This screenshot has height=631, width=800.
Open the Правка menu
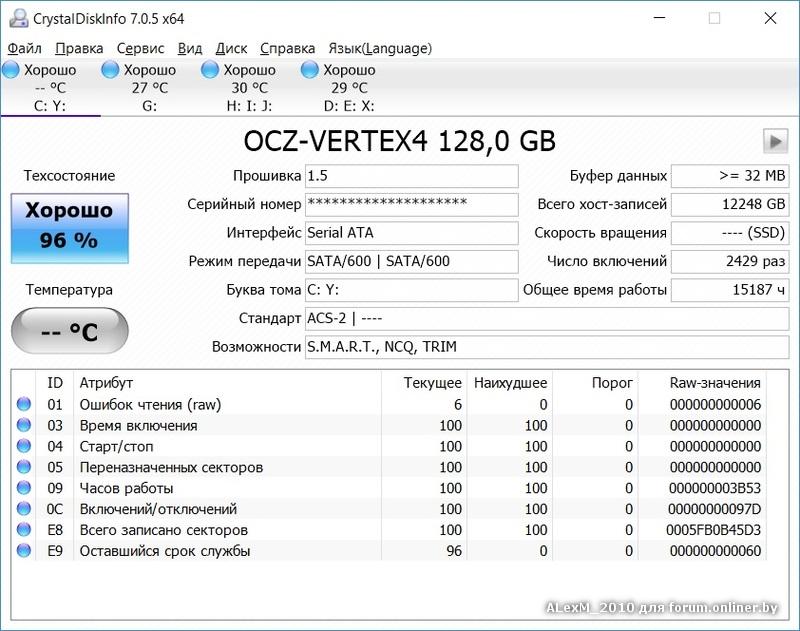[79, 48]
